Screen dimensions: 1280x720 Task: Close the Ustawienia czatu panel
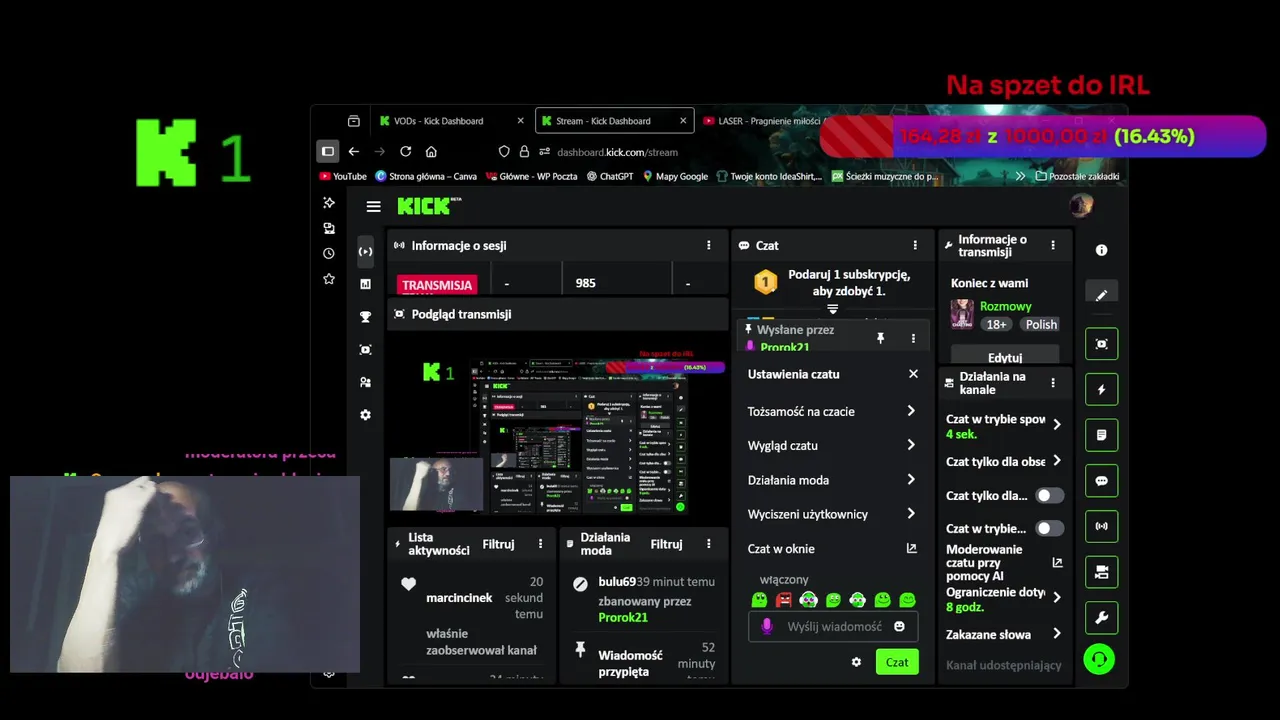[x=913, y=374]
